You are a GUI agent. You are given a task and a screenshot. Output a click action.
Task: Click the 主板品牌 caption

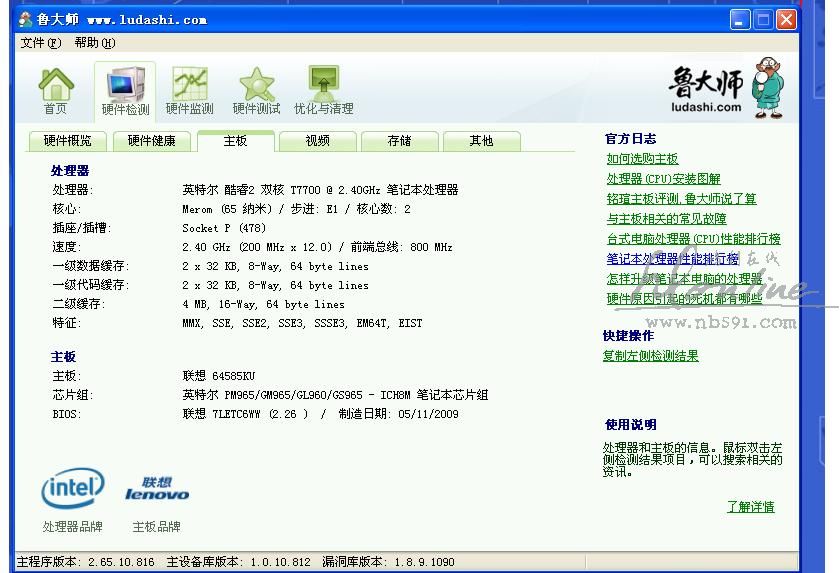(156, 527)
